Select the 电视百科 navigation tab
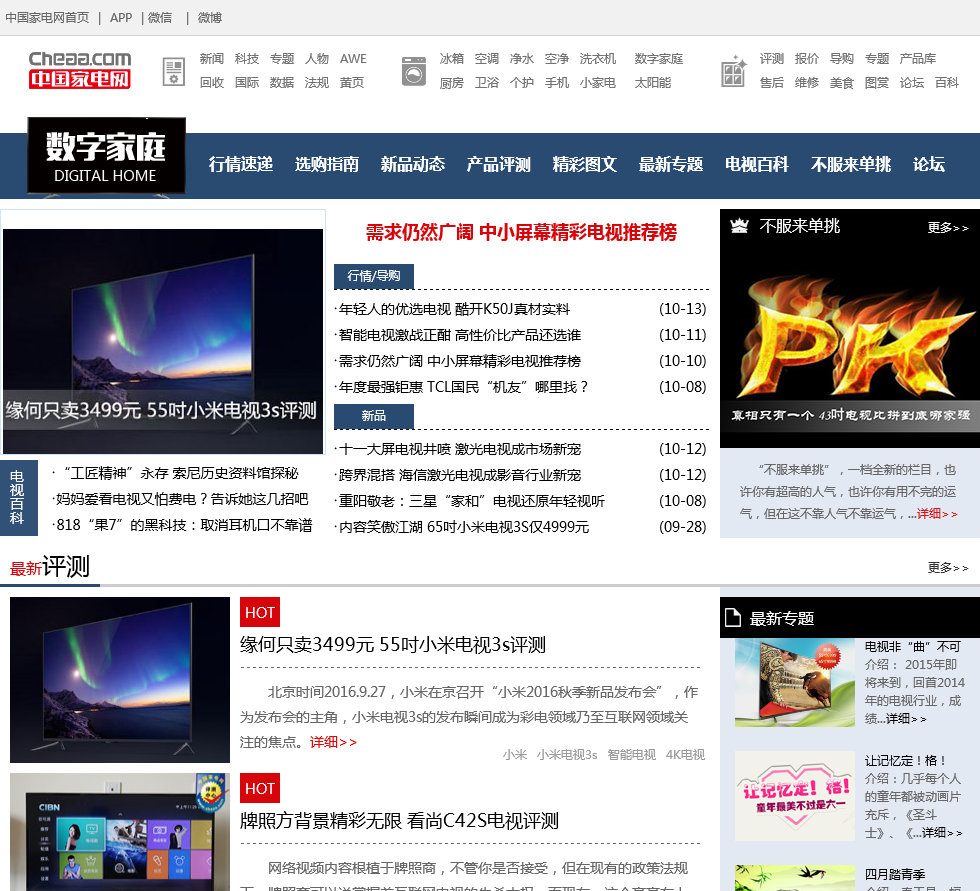 coord(757,164)
